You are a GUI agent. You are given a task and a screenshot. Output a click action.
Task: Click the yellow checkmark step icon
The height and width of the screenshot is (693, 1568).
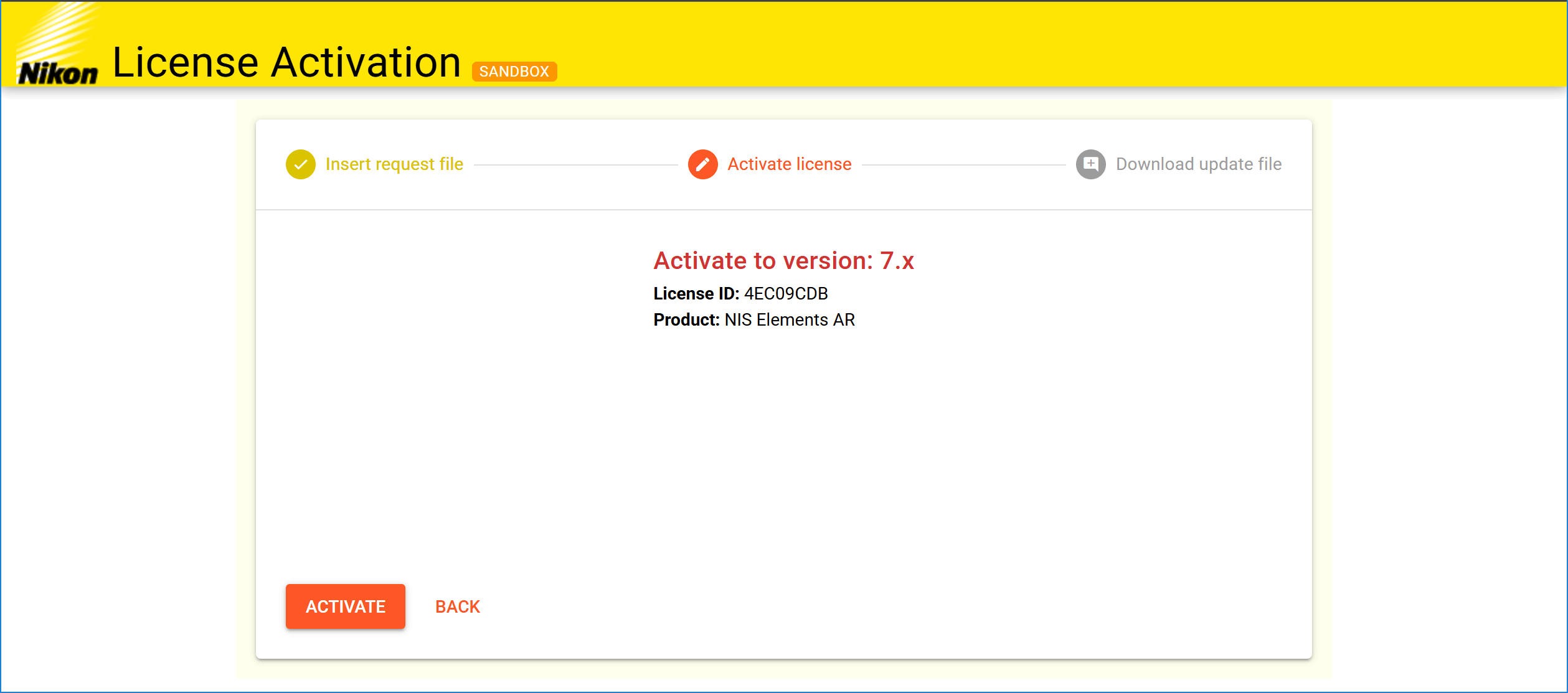tap(301, 164)
